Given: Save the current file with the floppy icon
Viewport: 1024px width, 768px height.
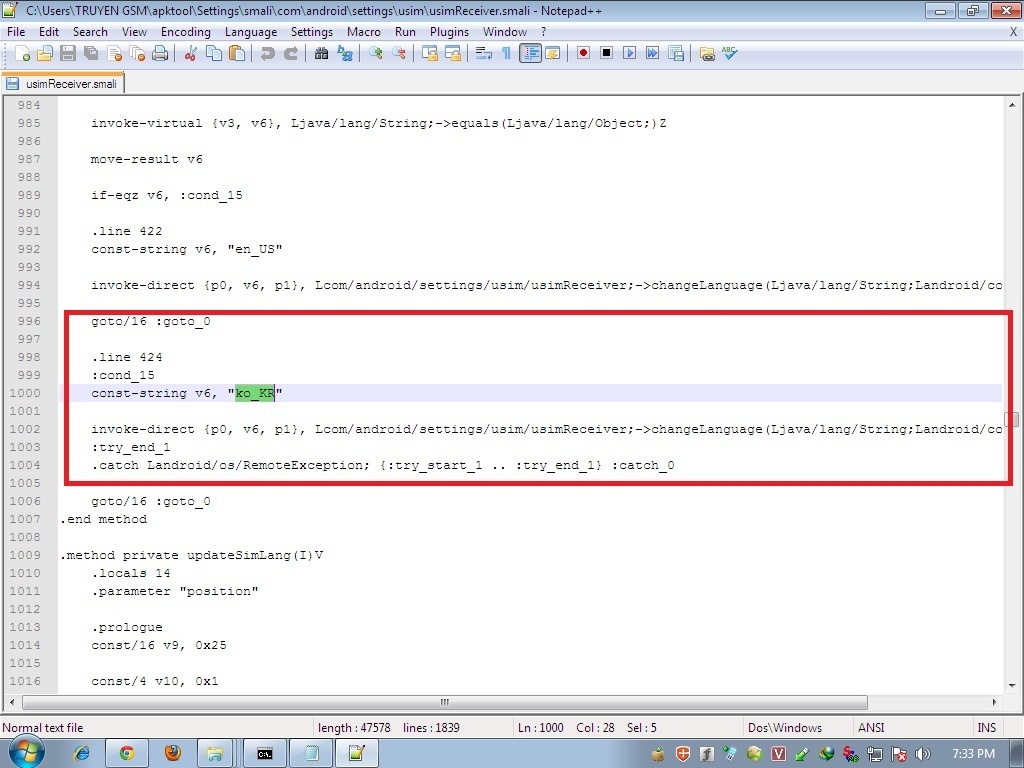Looking at the screenshot, I should (x=68, y=54).
